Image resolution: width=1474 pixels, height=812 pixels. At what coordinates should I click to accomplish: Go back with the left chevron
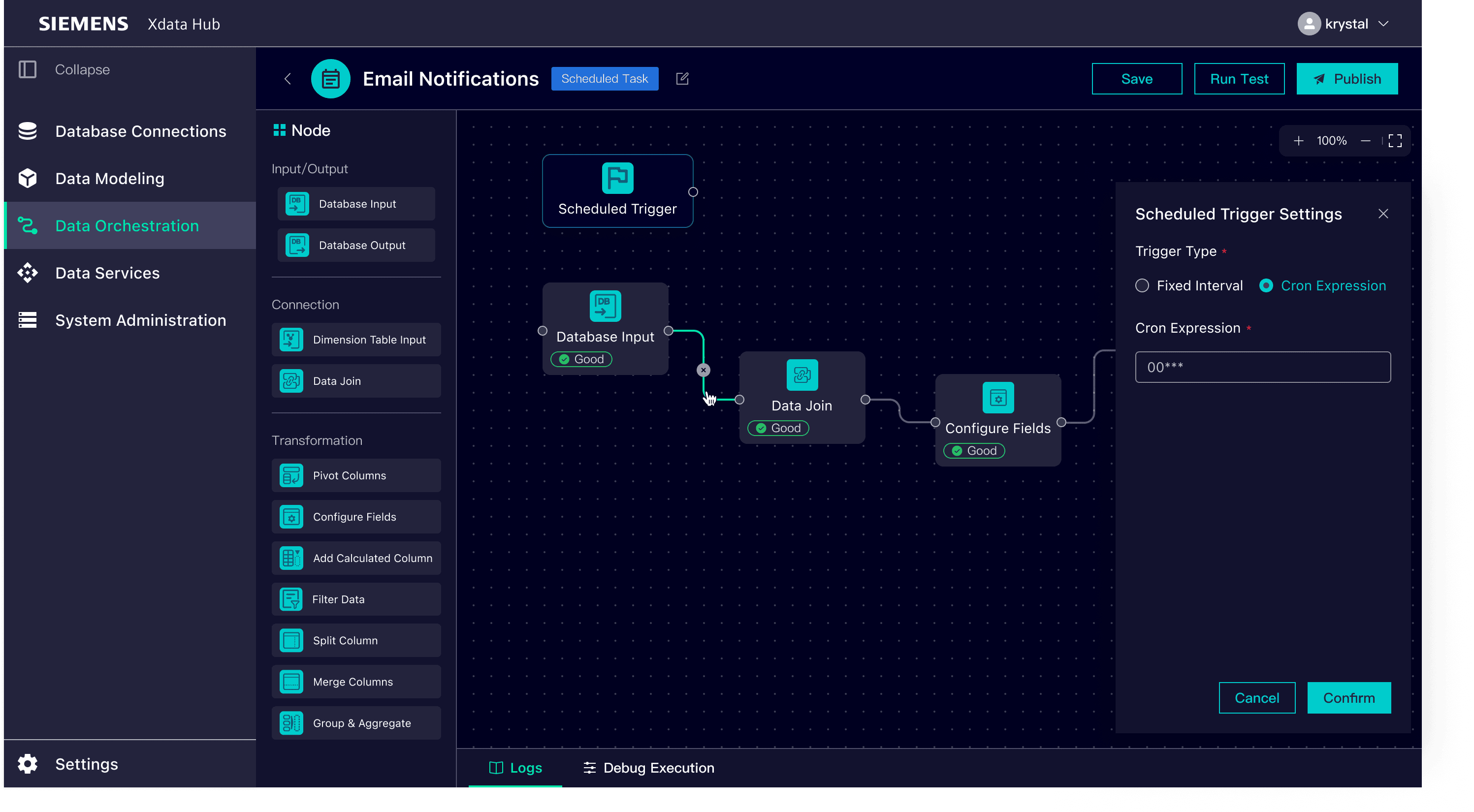(x=288, y=78)
